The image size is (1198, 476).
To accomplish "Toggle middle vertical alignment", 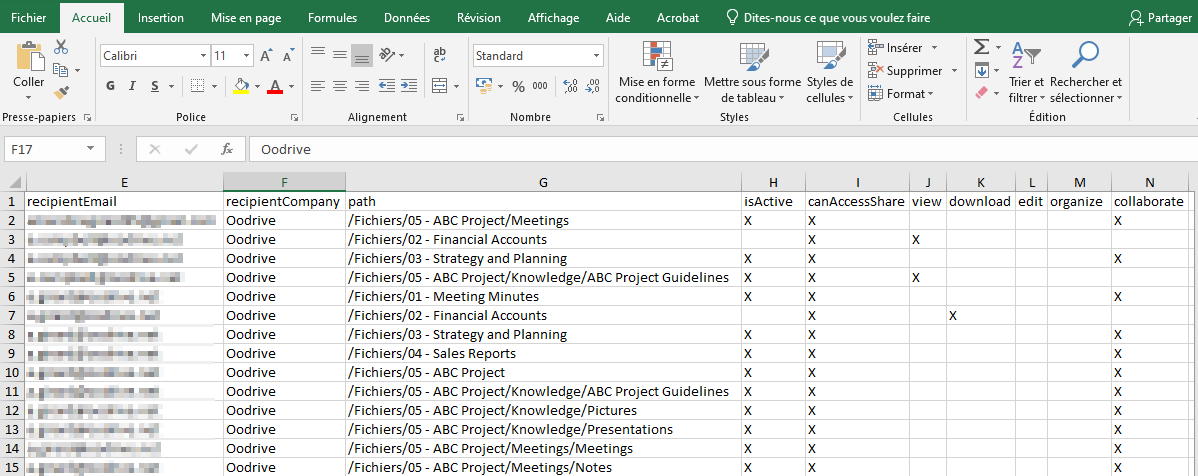I will [340, 55].
